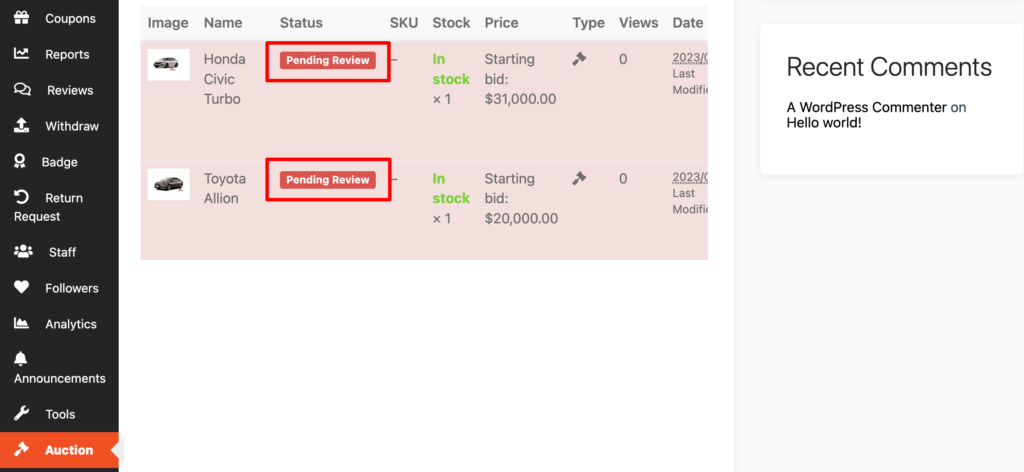
Task: Open the Honda Civic Turbo product
Action: tap(224, 79)
